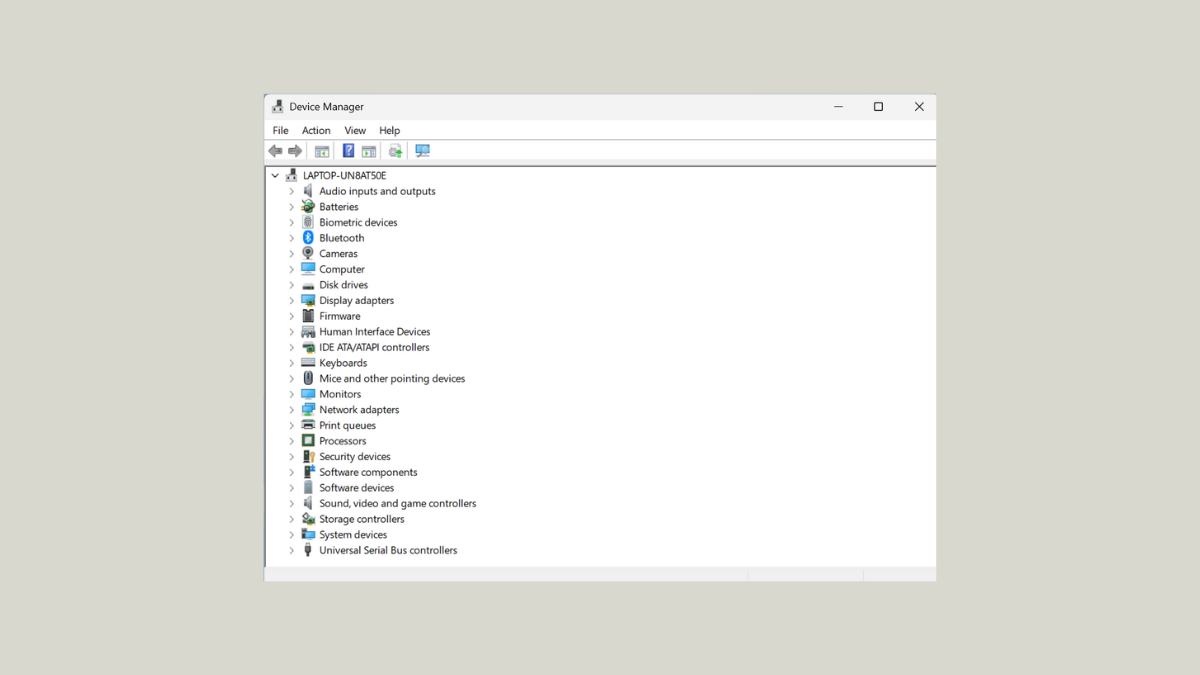Click the forward navigation arrow
The image size is (1200, 675).
click(295, 150)
